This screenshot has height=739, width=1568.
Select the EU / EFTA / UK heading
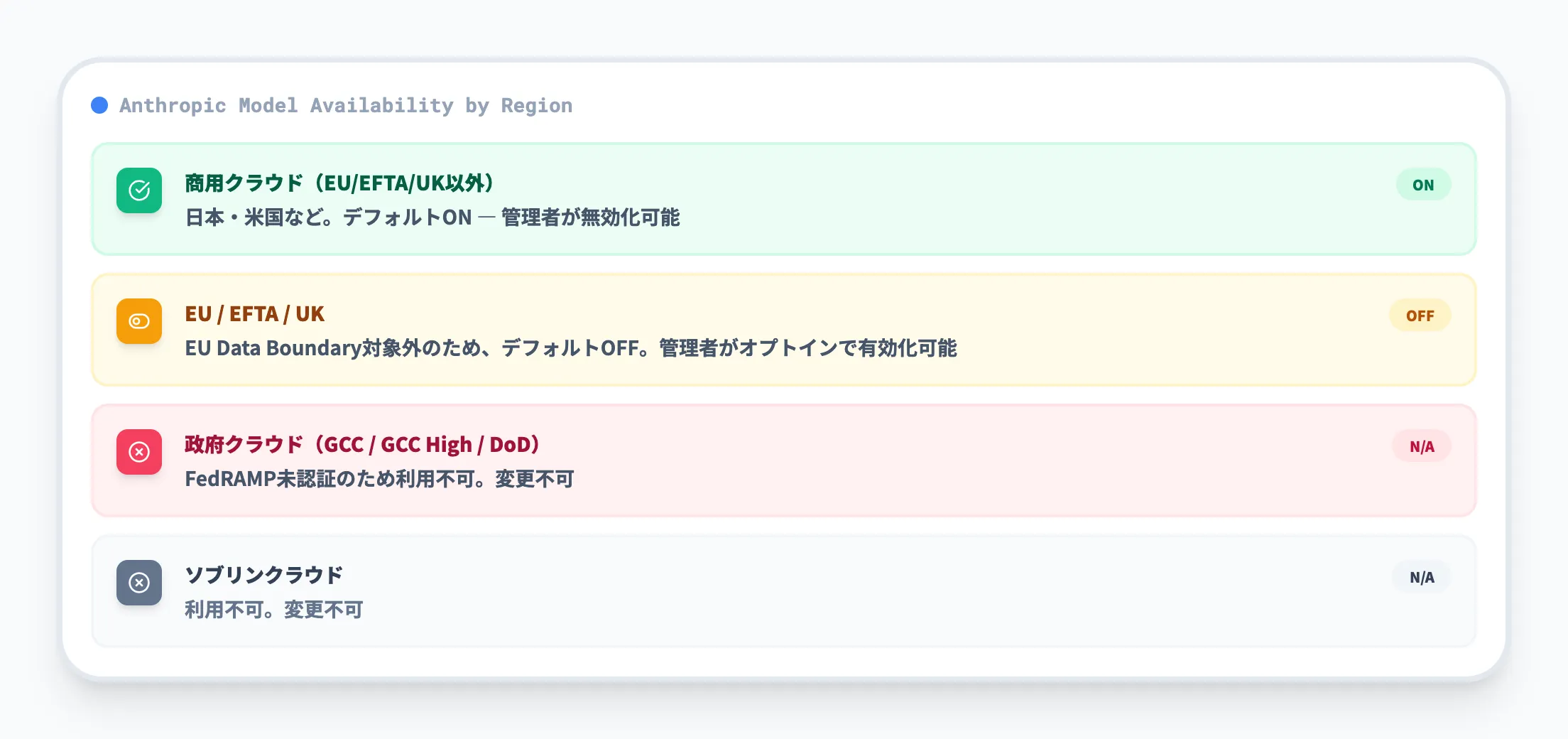(x=254, y=314)
